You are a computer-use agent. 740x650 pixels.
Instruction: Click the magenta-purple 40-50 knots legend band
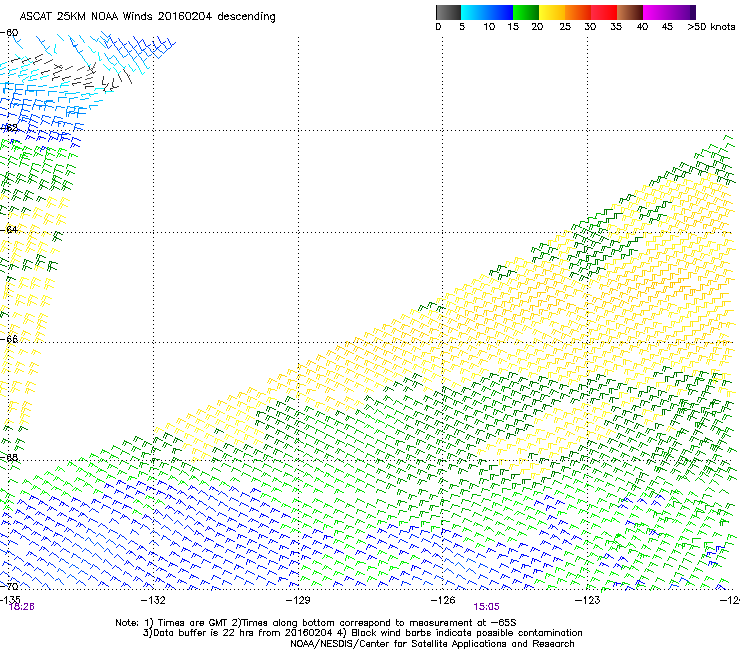pos(669,12)
